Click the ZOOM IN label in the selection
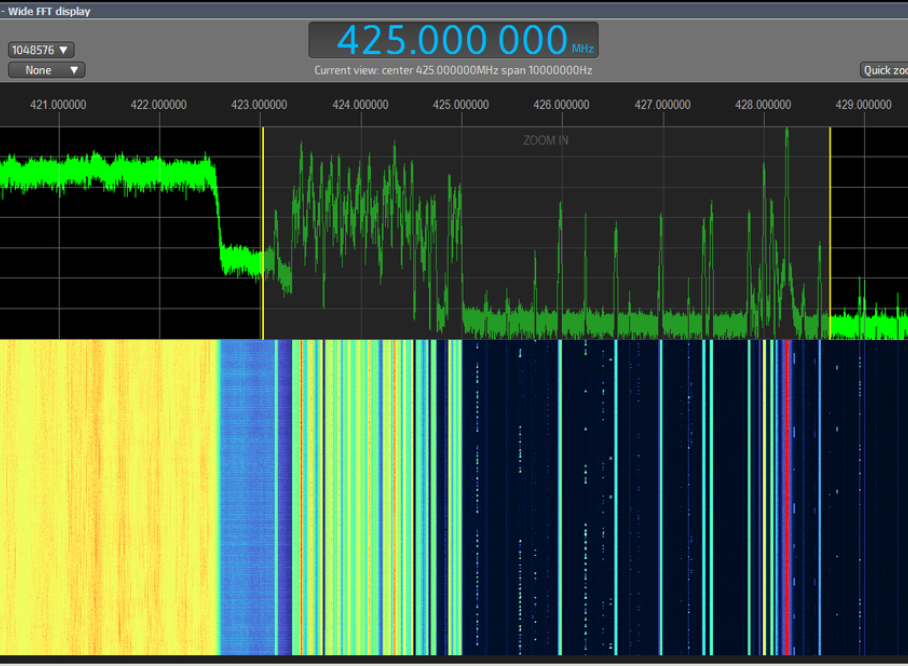This screenshot has height=666, width=908. click(545, 140)
